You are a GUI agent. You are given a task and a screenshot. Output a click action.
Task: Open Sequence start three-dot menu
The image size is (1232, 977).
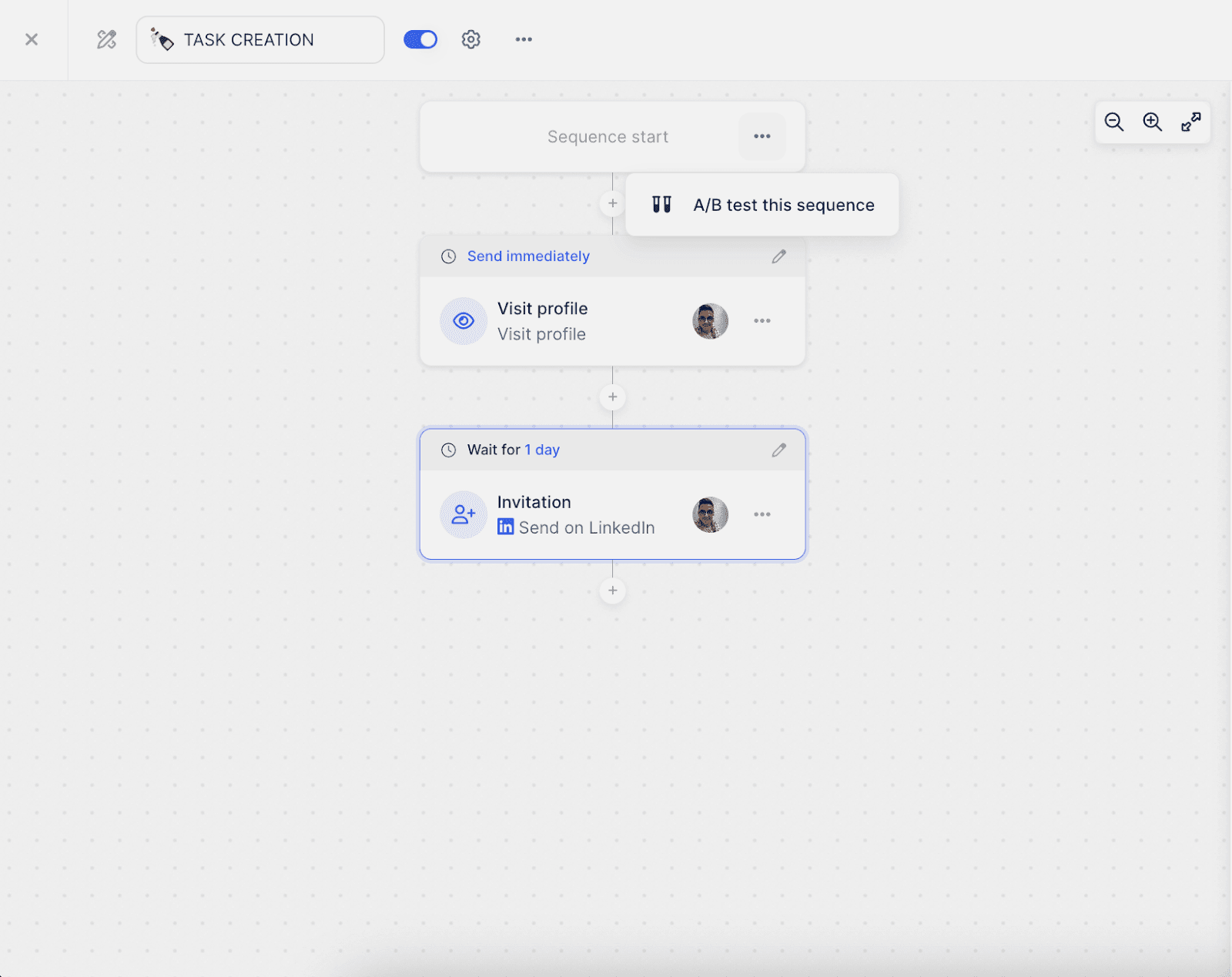762,136
